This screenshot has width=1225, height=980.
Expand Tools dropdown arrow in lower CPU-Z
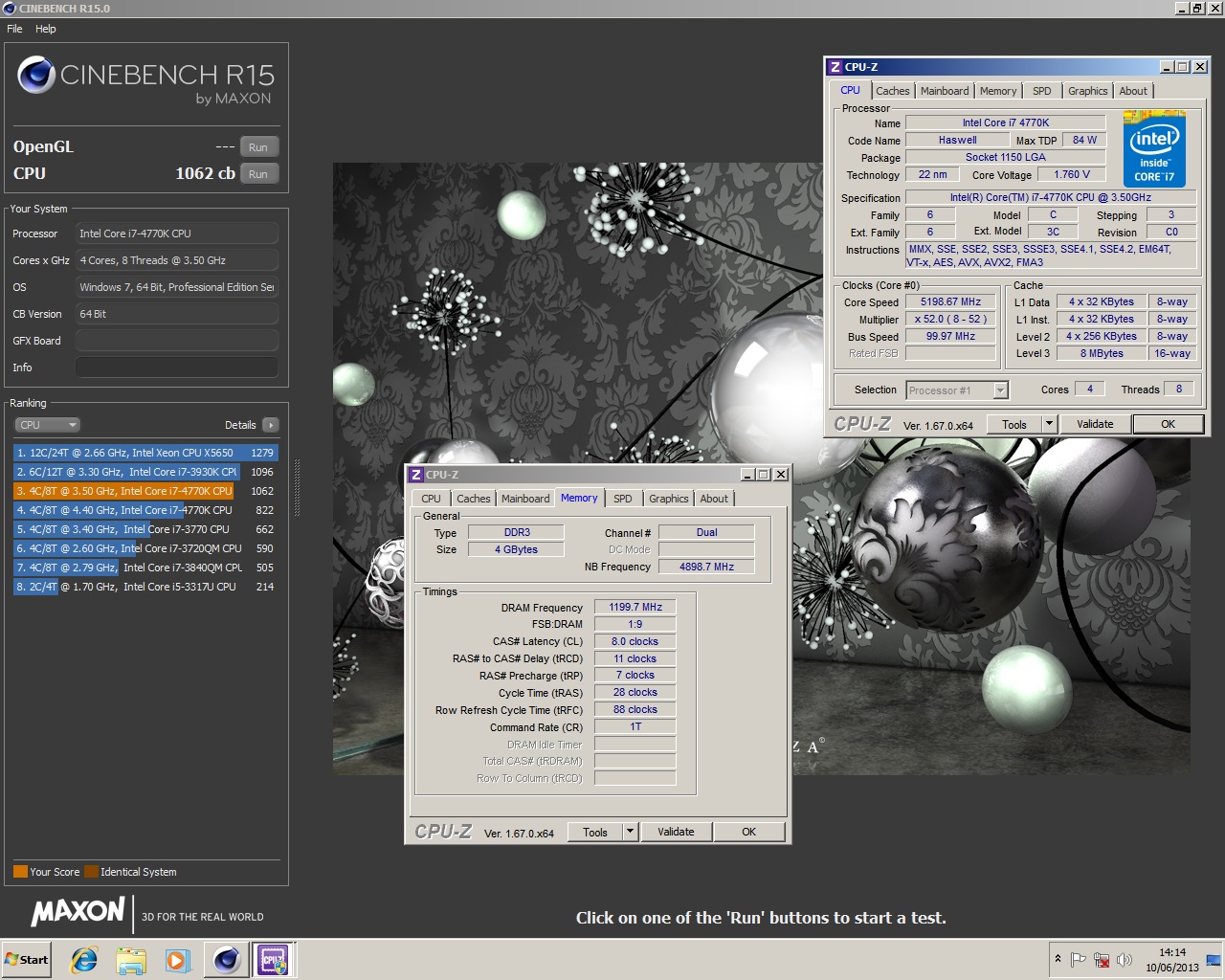[x=630, y=833]
